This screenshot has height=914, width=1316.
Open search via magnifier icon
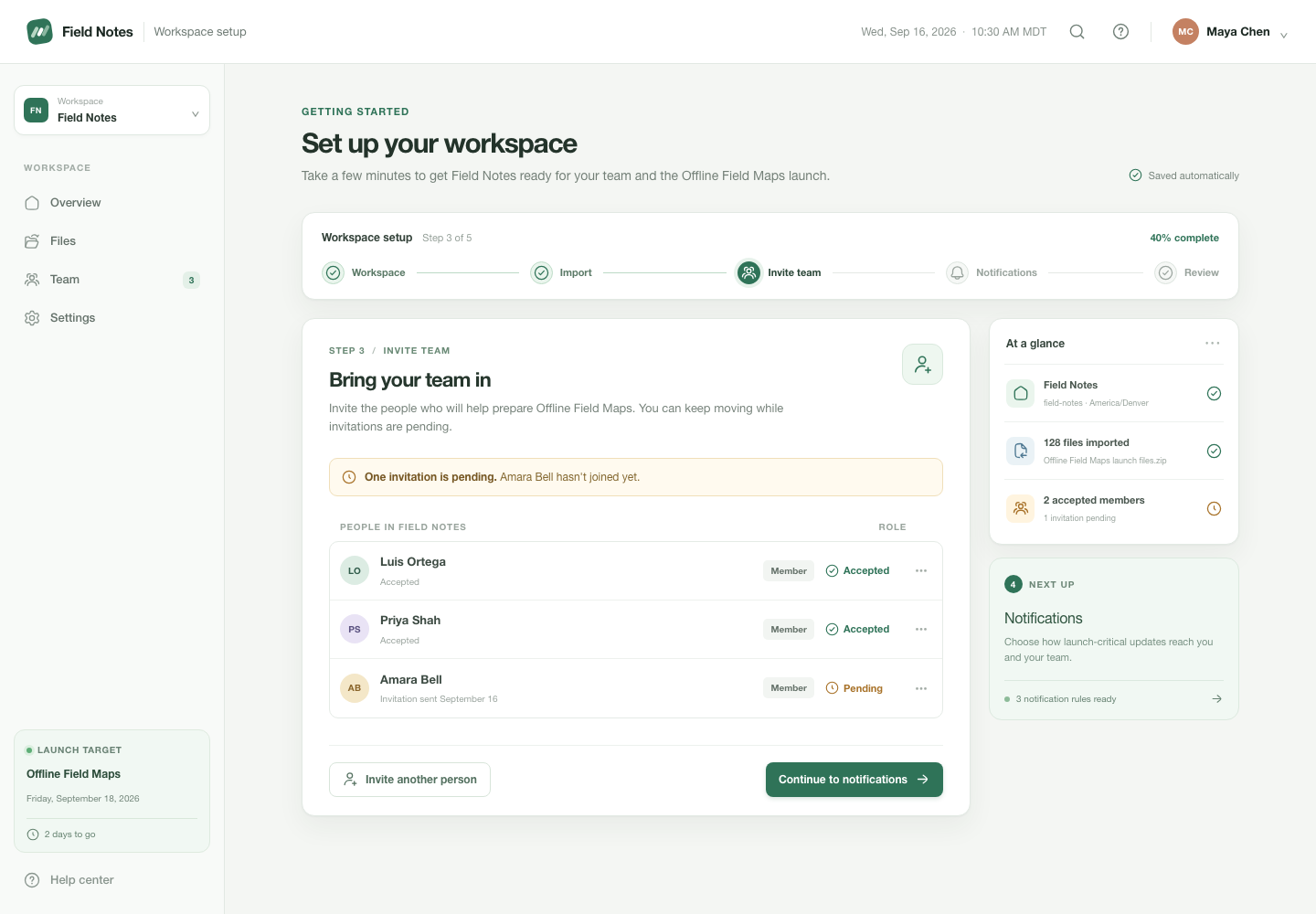click(x=1077, y=32)
